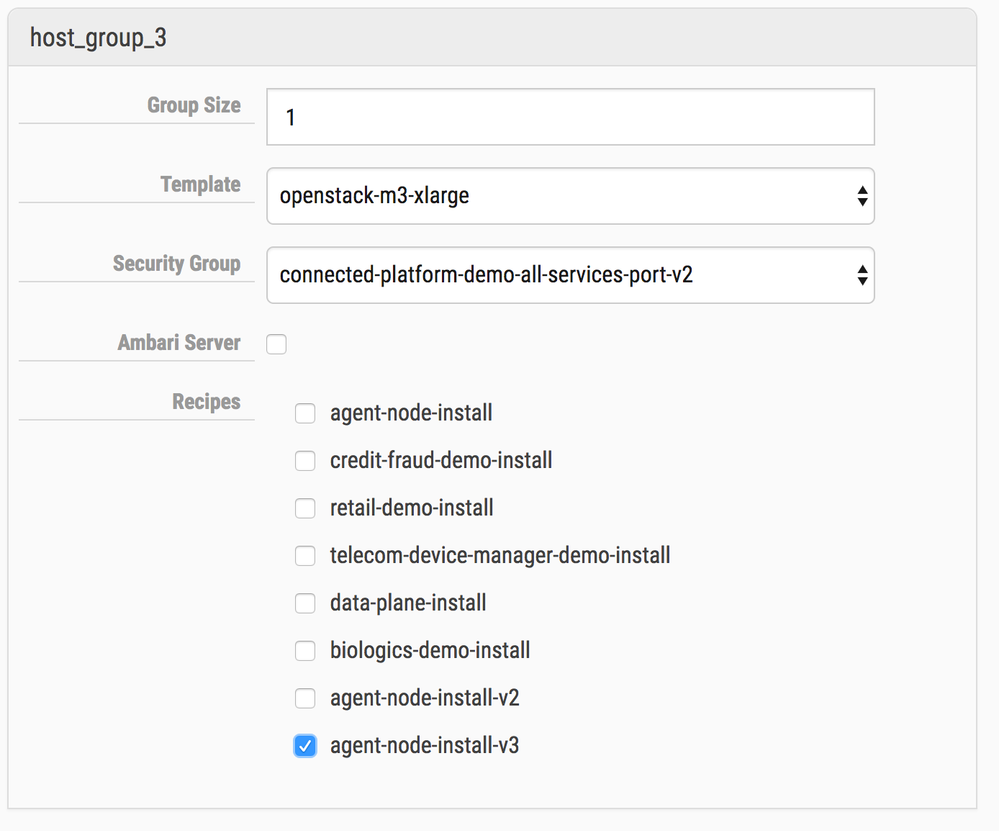This screenshot has width=999, height=831.
Task: Click the Ambari Server field label
Action: pos(179,343)
